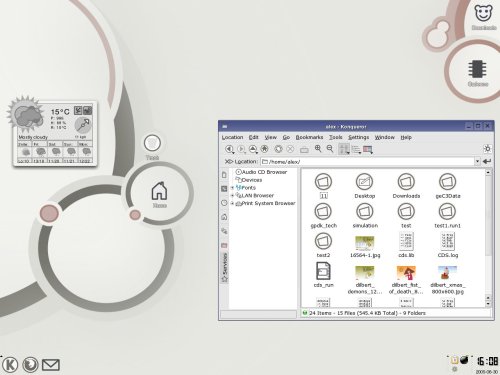Click the stop loading toolbar icon
The image size is (500, 375).
(290, 149)
